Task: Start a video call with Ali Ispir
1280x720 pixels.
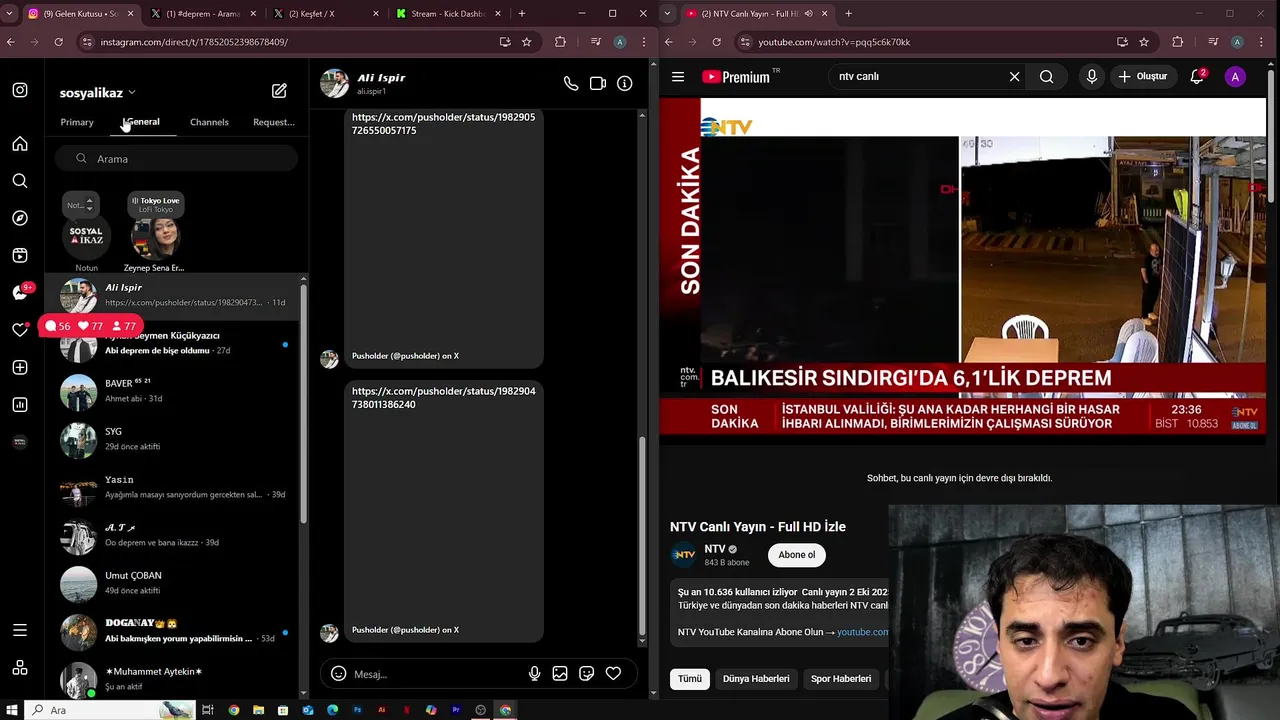Action: tap(598, 84)
